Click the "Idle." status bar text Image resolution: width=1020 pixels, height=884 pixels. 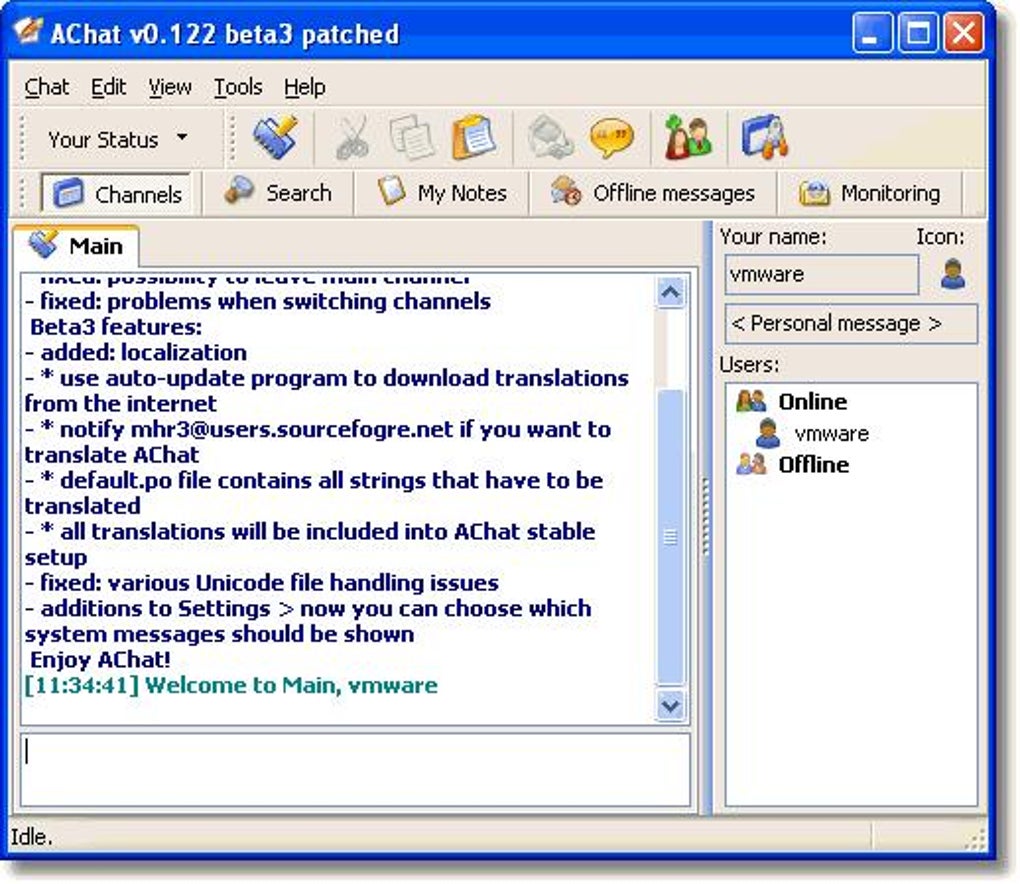coord(31,837)
